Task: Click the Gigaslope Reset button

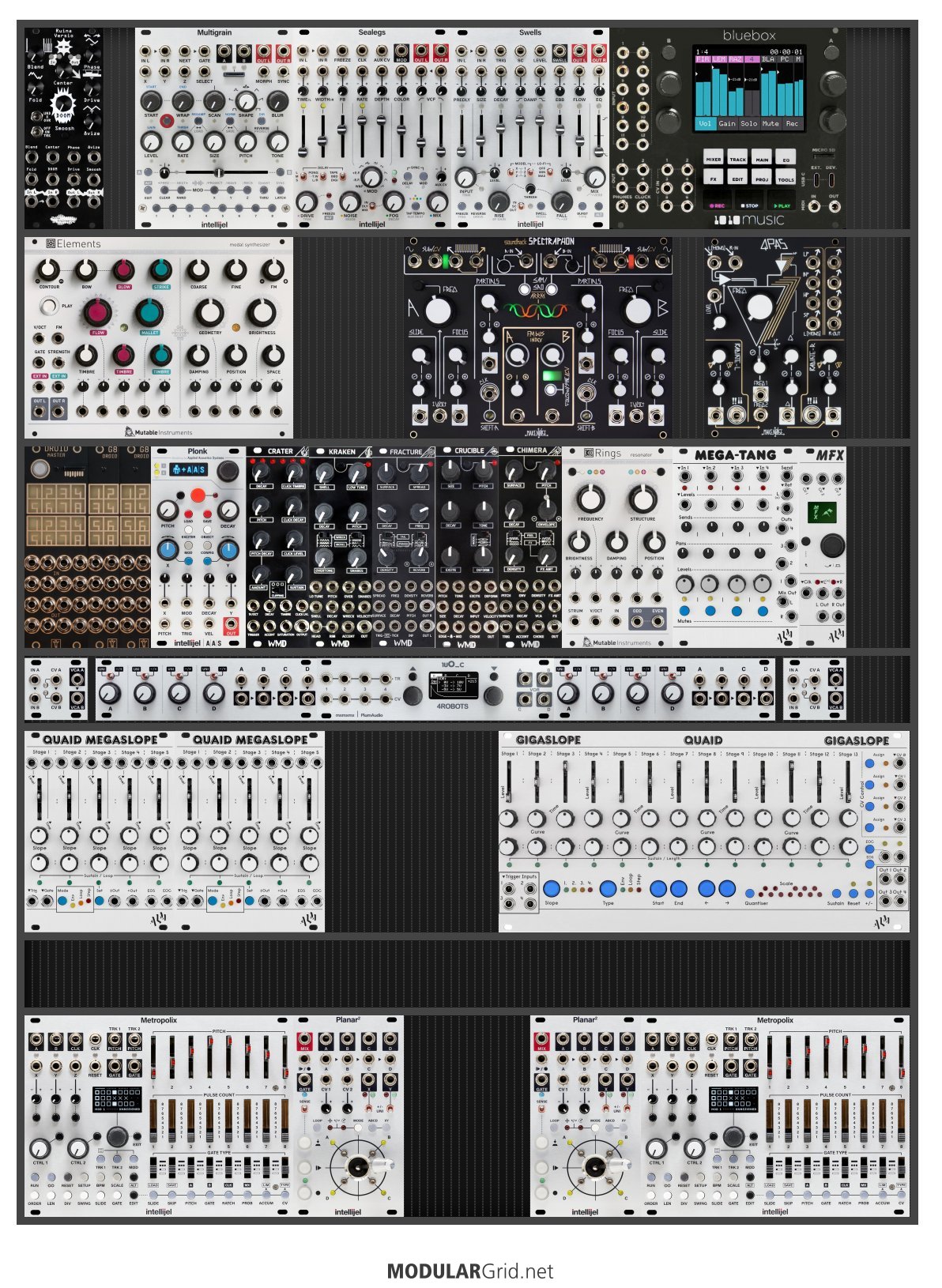Action: click(x=853, y=893)
